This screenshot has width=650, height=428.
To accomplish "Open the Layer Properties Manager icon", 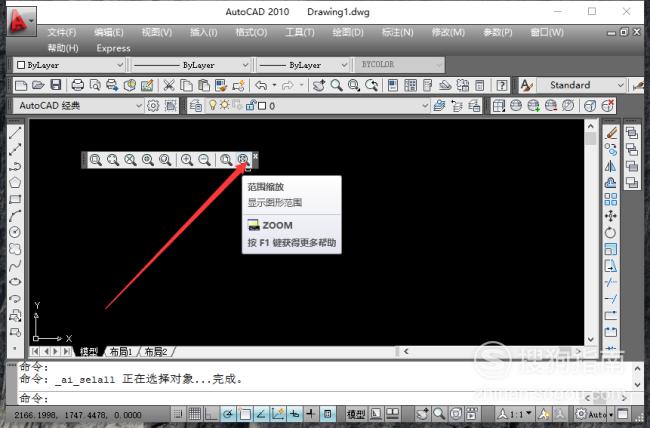I will pos(196,106).
